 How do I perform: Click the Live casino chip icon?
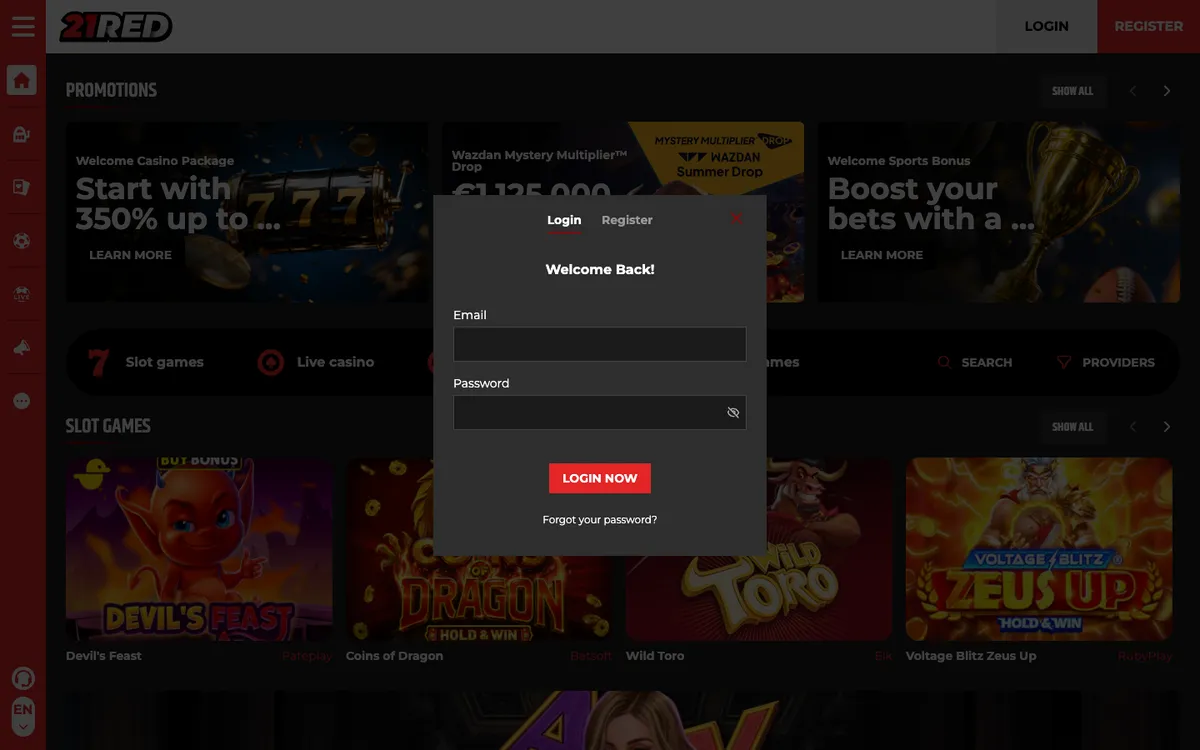(270, 362)
